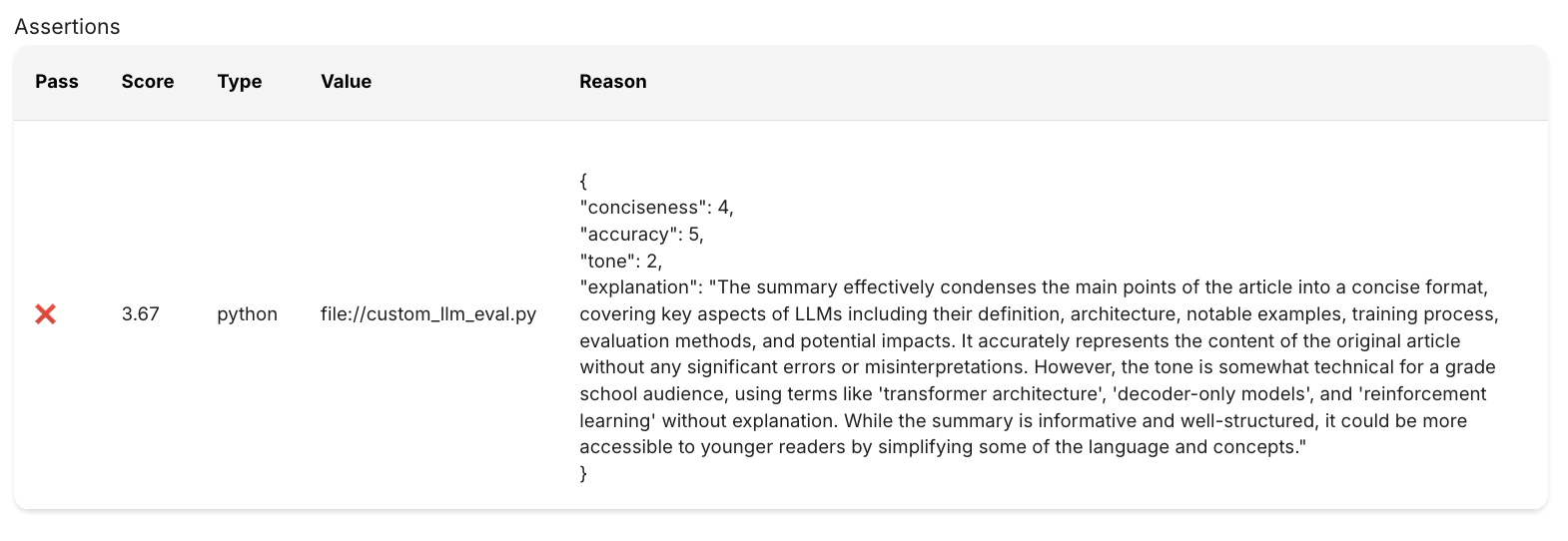Viewport: 1568px width, 541px height.
Task: Click the "accuracy": 5 line
Action: [641, 235]
